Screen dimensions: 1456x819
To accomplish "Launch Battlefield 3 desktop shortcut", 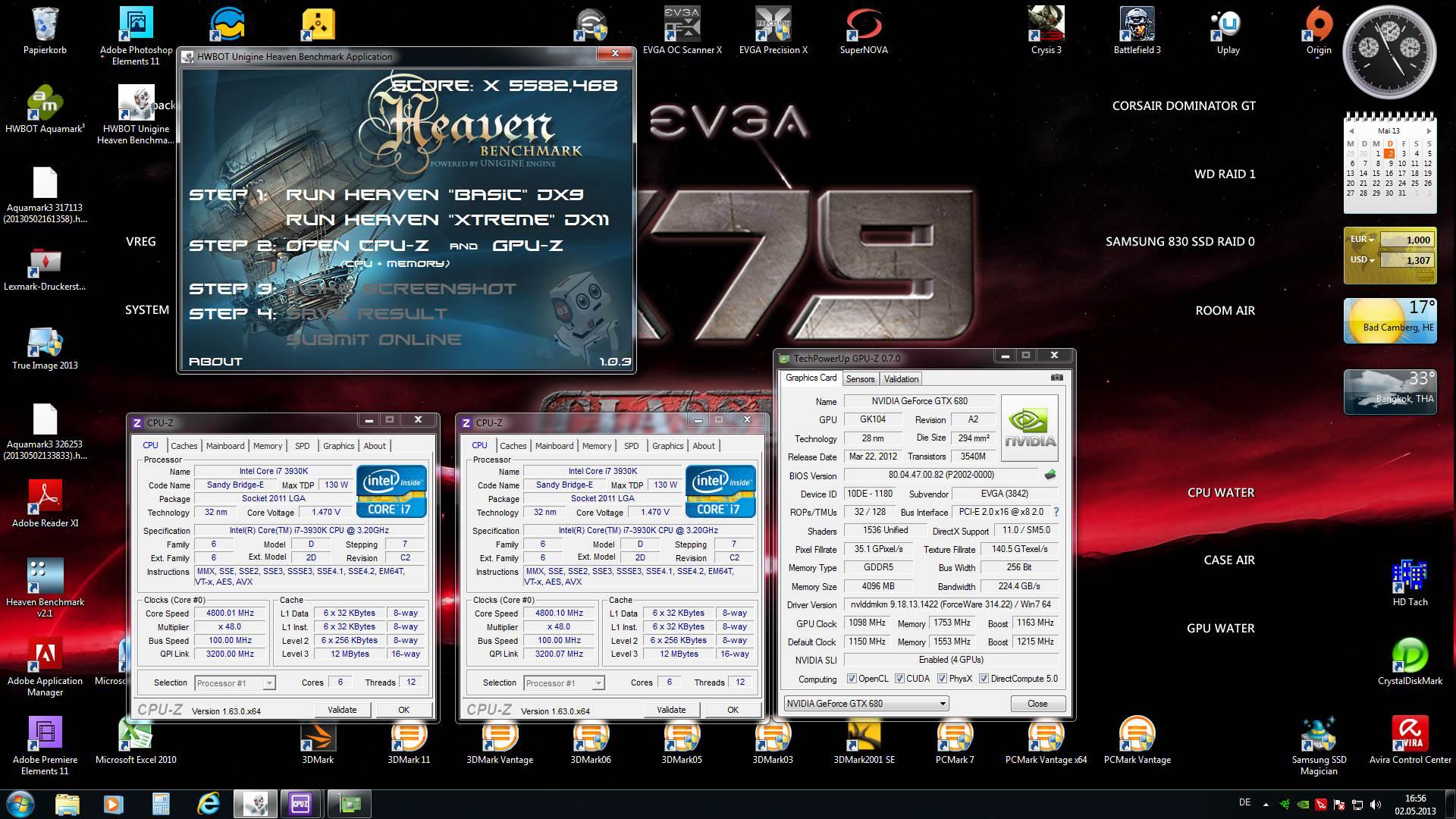I will (x=1137, y=30).
